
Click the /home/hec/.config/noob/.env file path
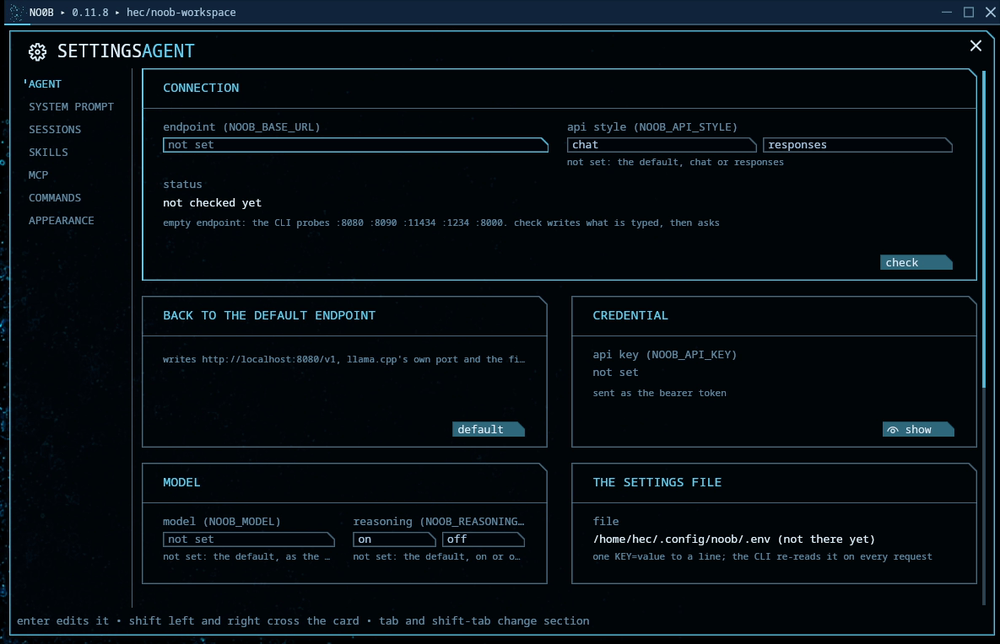click(733, 539)
